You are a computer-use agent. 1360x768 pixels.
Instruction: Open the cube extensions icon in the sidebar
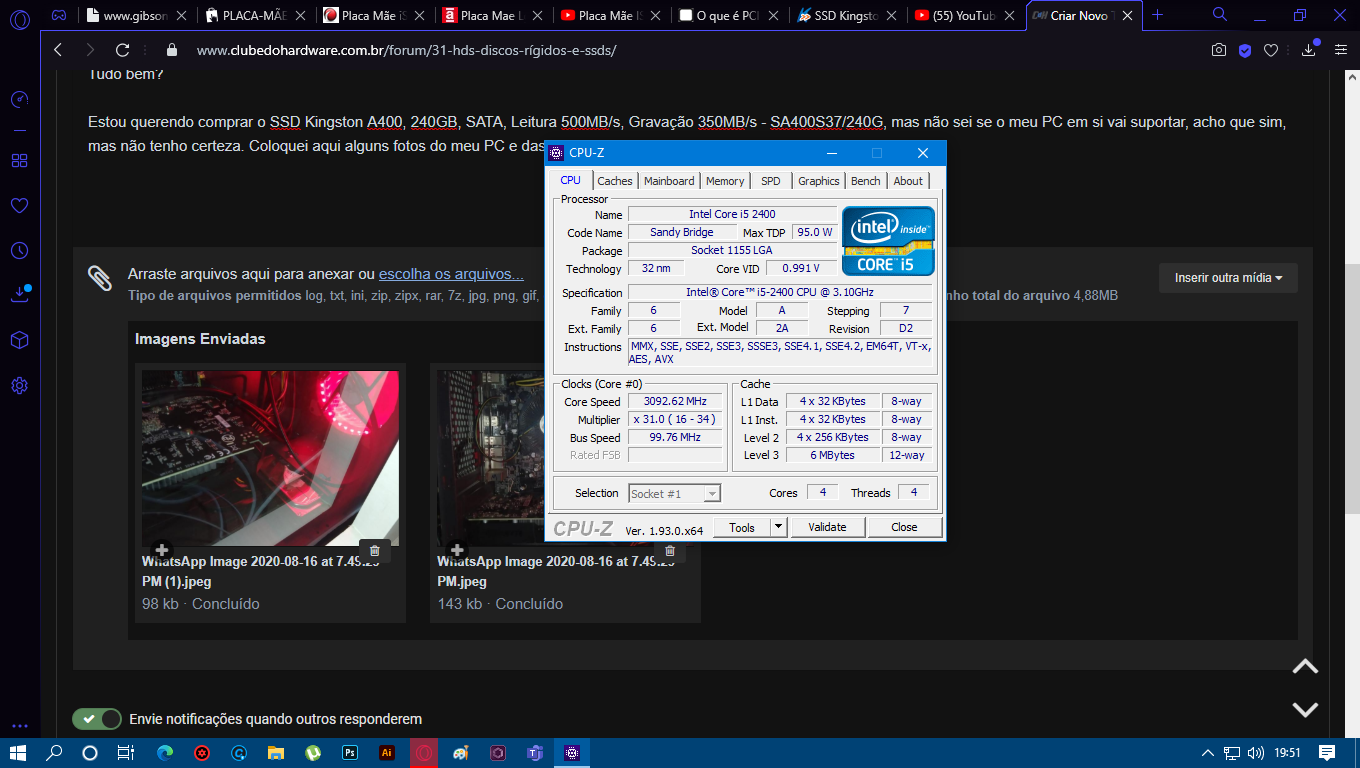pos(19,340)
